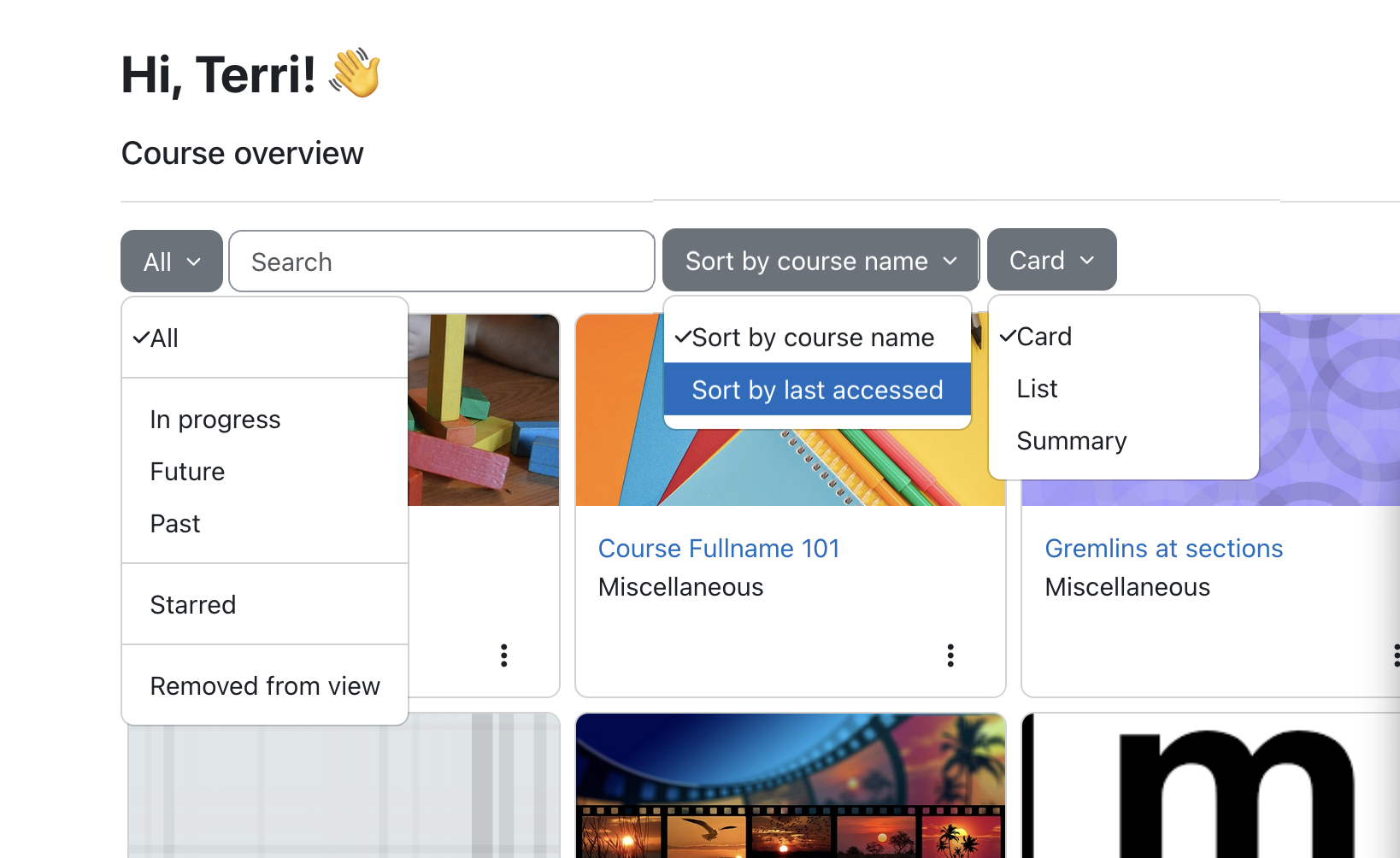Open the Sort by course name dropdown
1400x858 pixels.
tap(821, 260)
